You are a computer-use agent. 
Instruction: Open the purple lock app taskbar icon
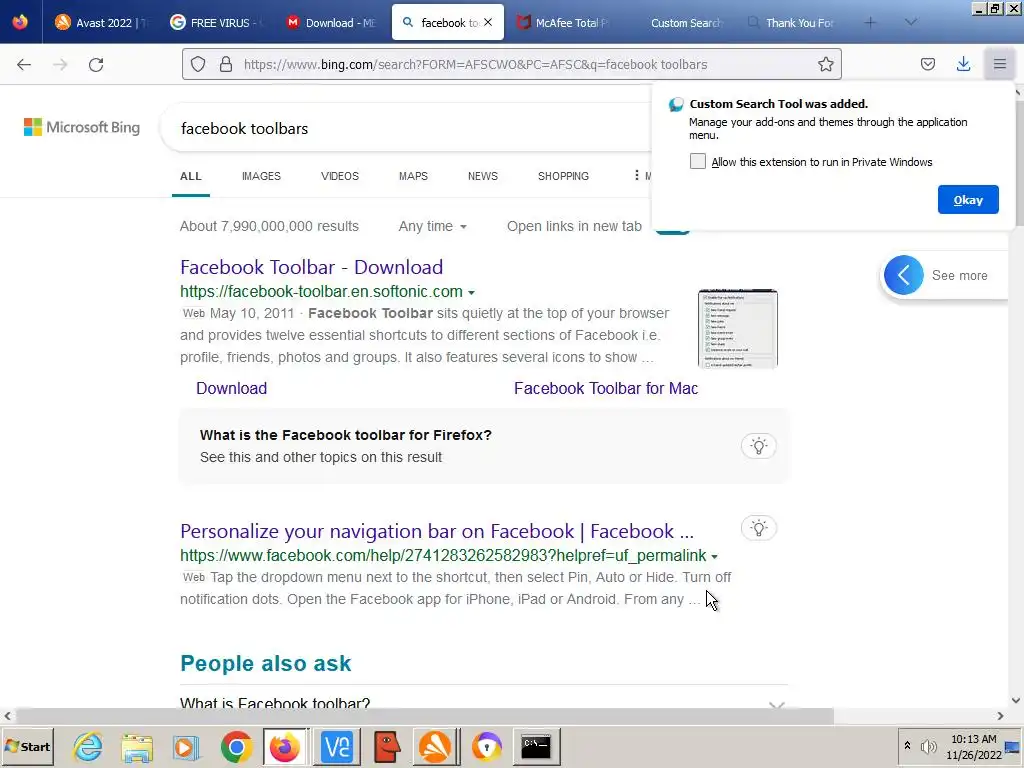coord(487,746)
